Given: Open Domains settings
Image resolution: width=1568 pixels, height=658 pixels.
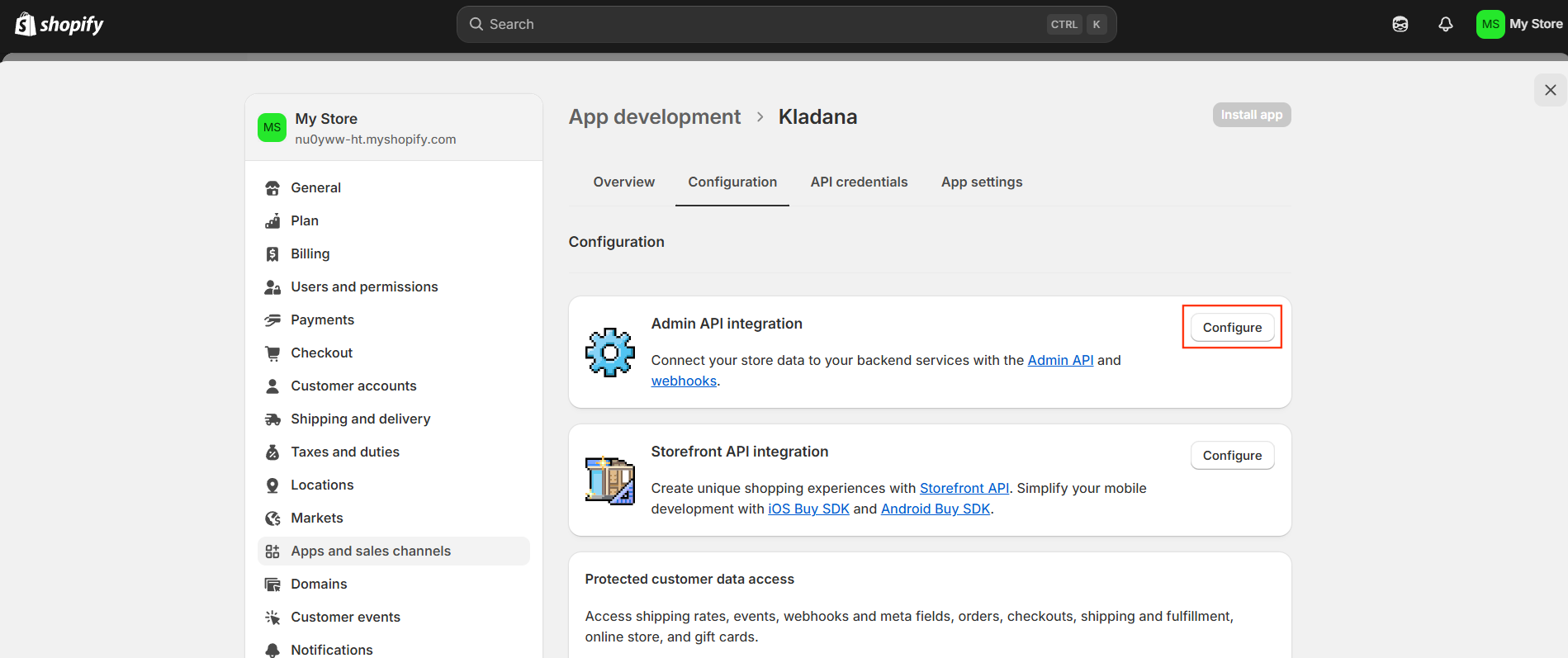Looking at the screenshot, I should (x=394, y=585).
